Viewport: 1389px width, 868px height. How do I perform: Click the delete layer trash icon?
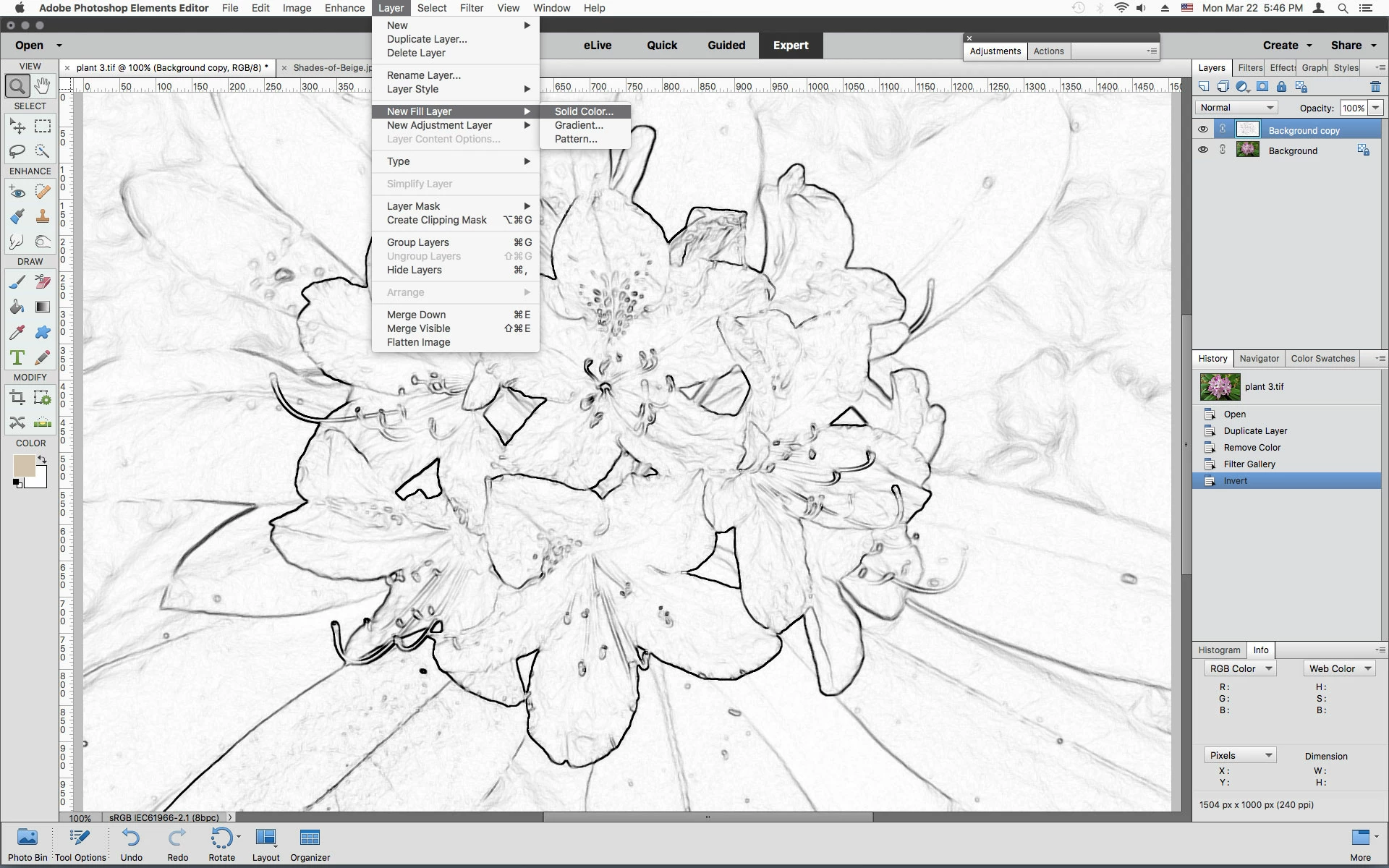pyautogui.click(x=1375, y=87)
